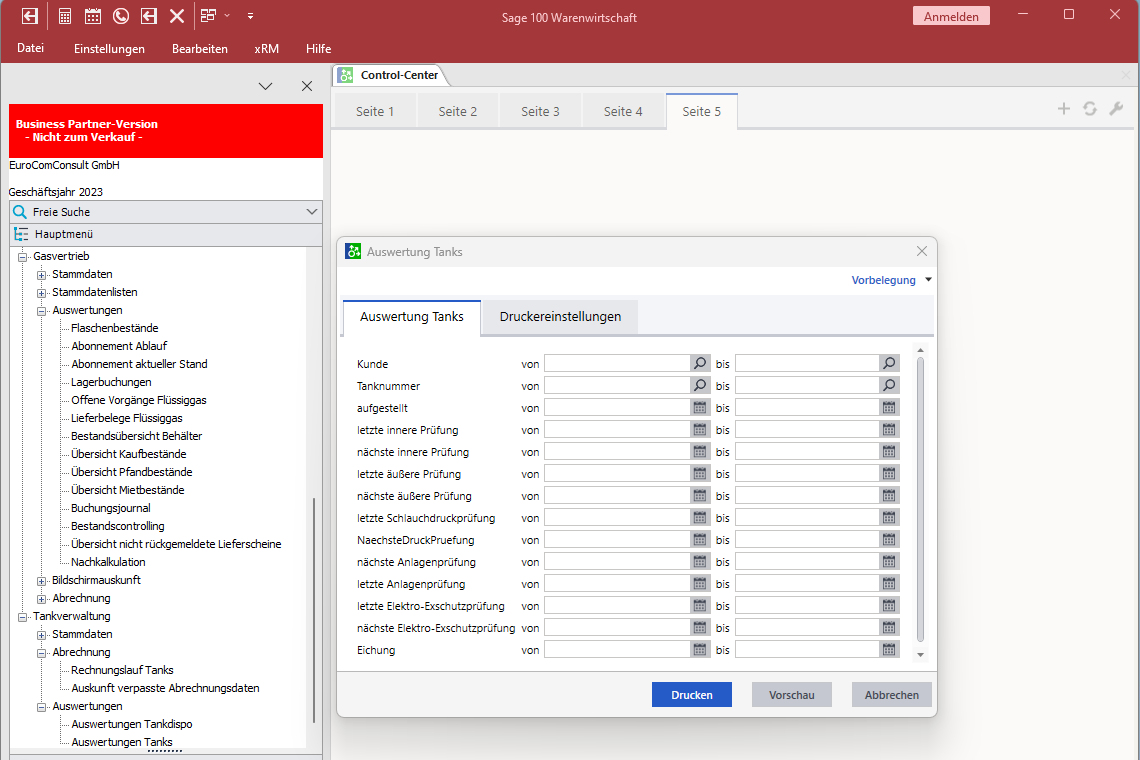Click the telephone icon in toolbar
The width and height of the screenshot is (1140, 760).
tap(121, 16)
